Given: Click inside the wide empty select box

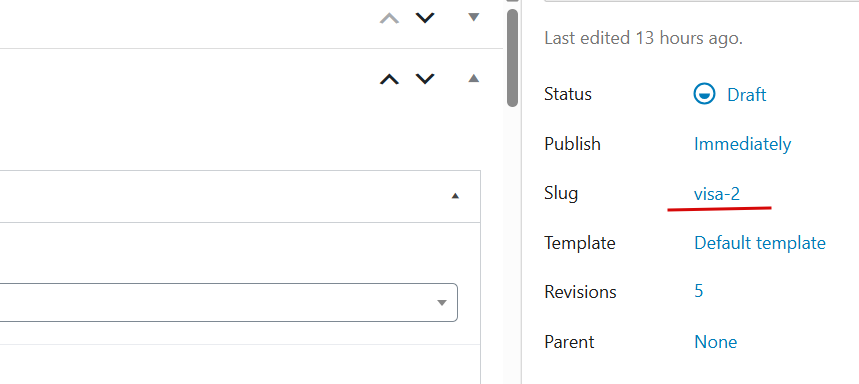Looking at the screenshot, I should [x=228, y=302].
